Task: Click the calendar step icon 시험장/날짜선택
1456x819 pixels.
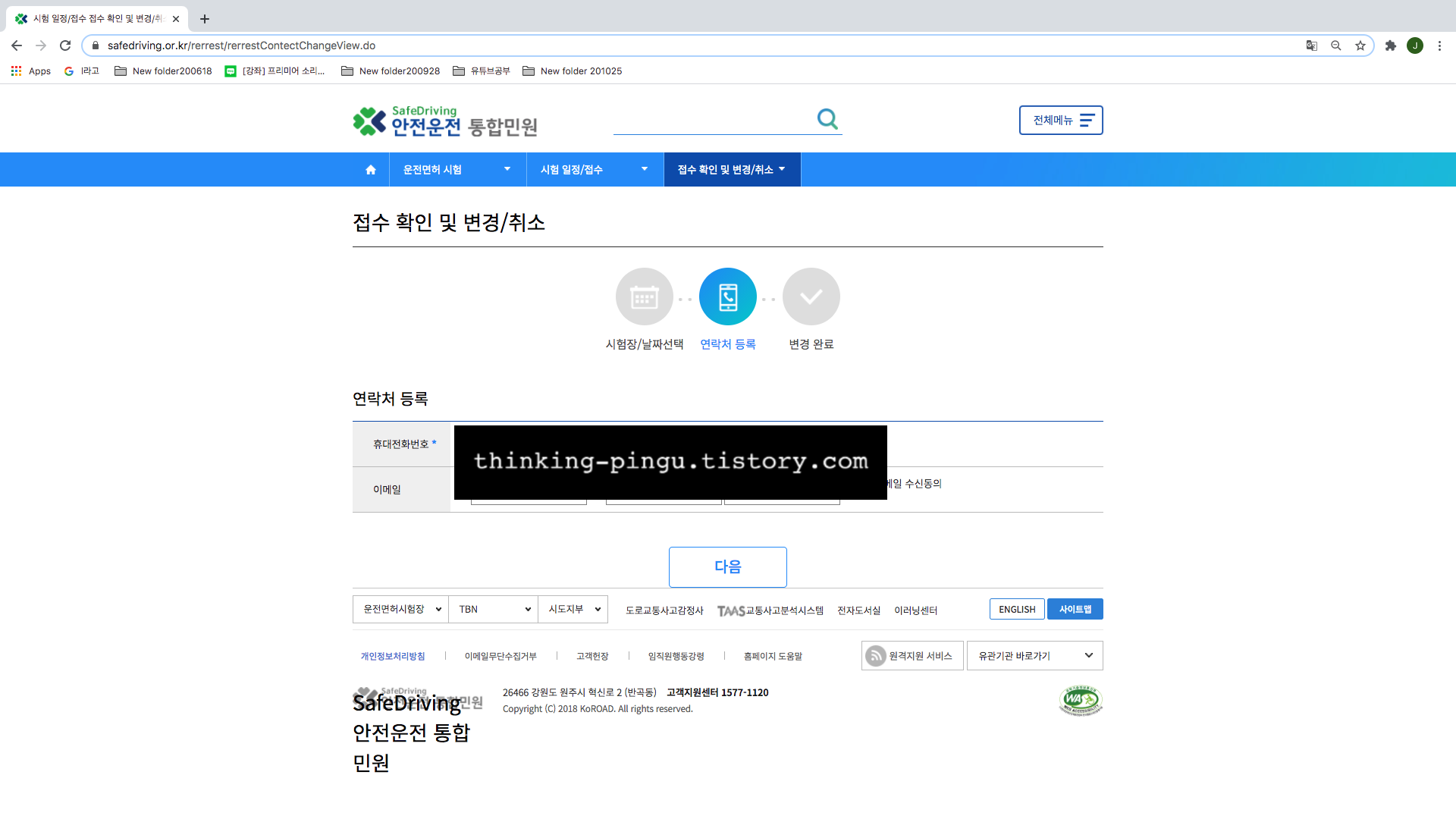Action: 644,297
